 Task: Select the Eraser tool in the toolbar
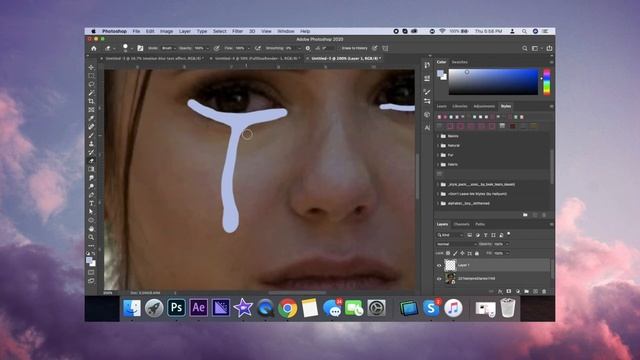pyautogui.click(x=91, y=161)
